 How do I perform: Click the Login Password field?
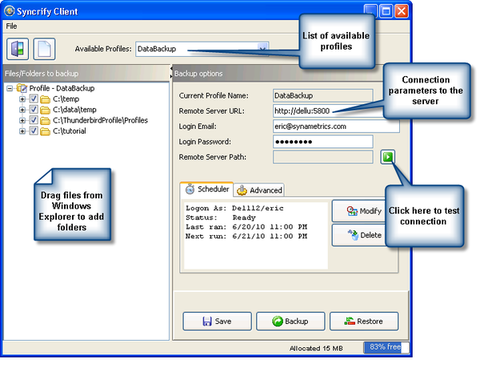coord(323,142)
